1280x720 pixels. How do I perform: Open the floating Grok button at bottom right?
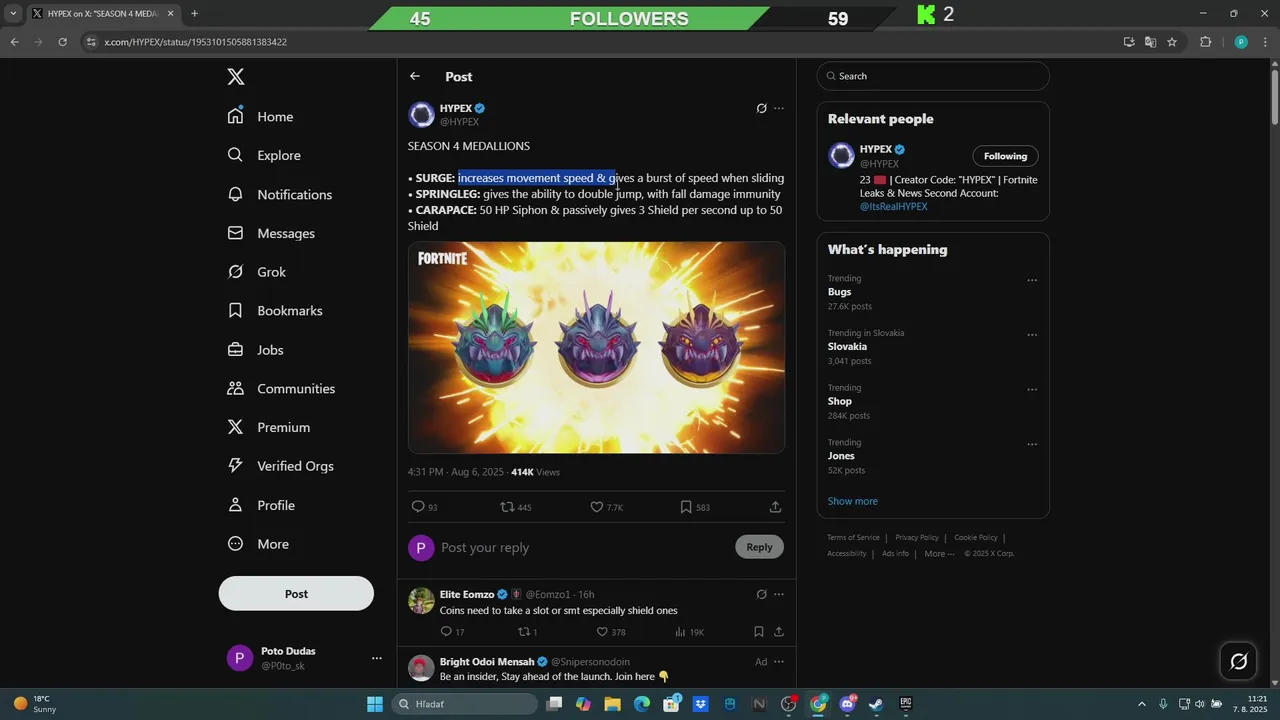click(1238, 661)
